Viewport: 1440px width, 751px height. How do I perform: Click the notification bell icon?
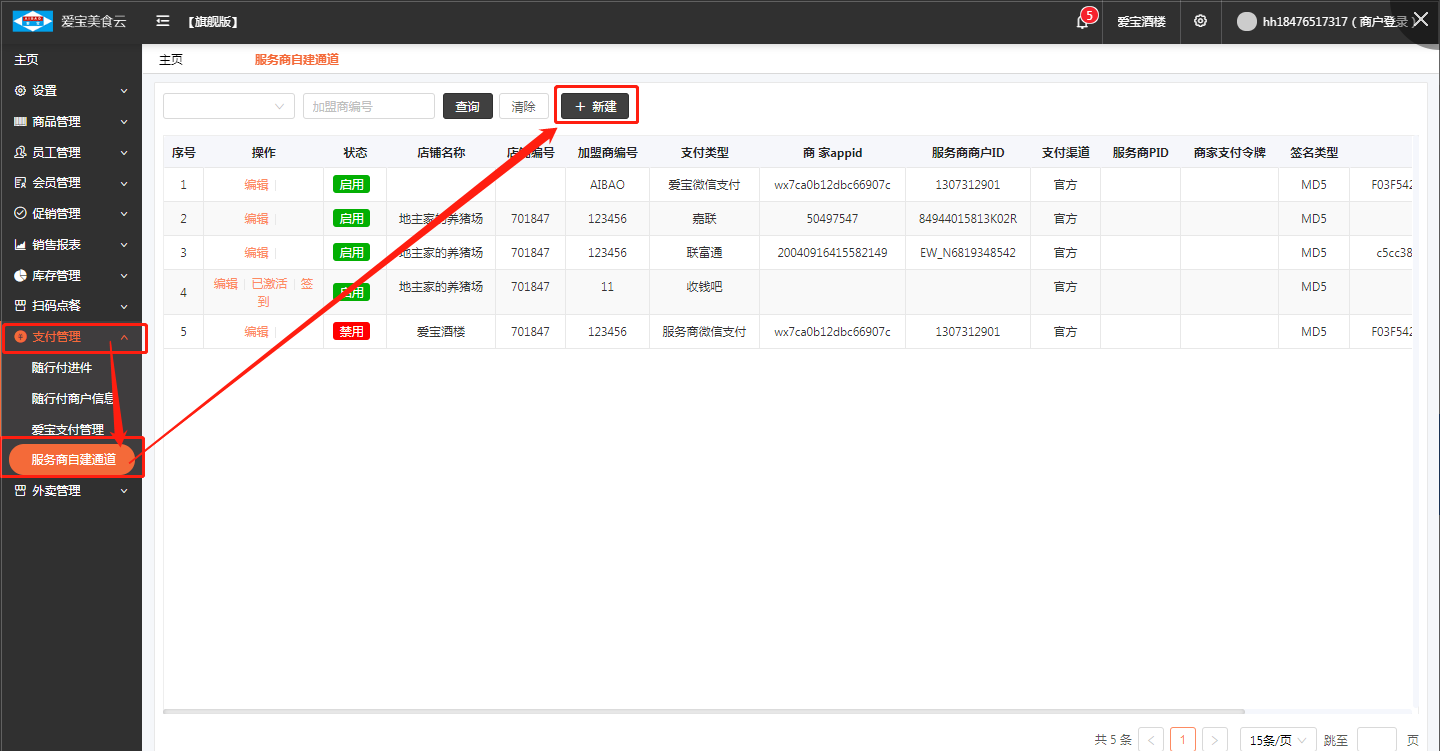click(x=1082, y=22)
